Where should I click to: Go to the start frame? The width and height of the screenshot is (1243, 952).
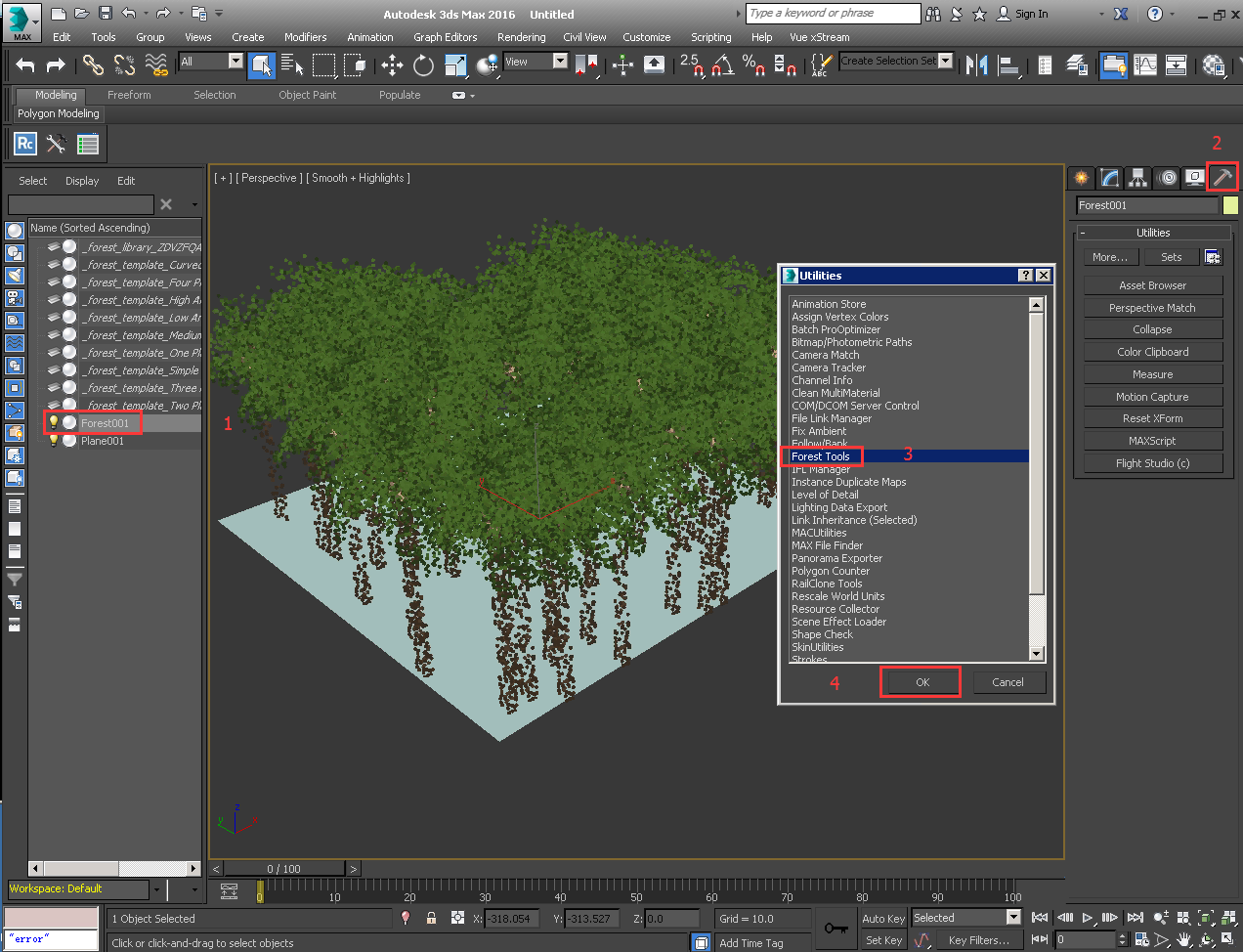pos(1040,918)
